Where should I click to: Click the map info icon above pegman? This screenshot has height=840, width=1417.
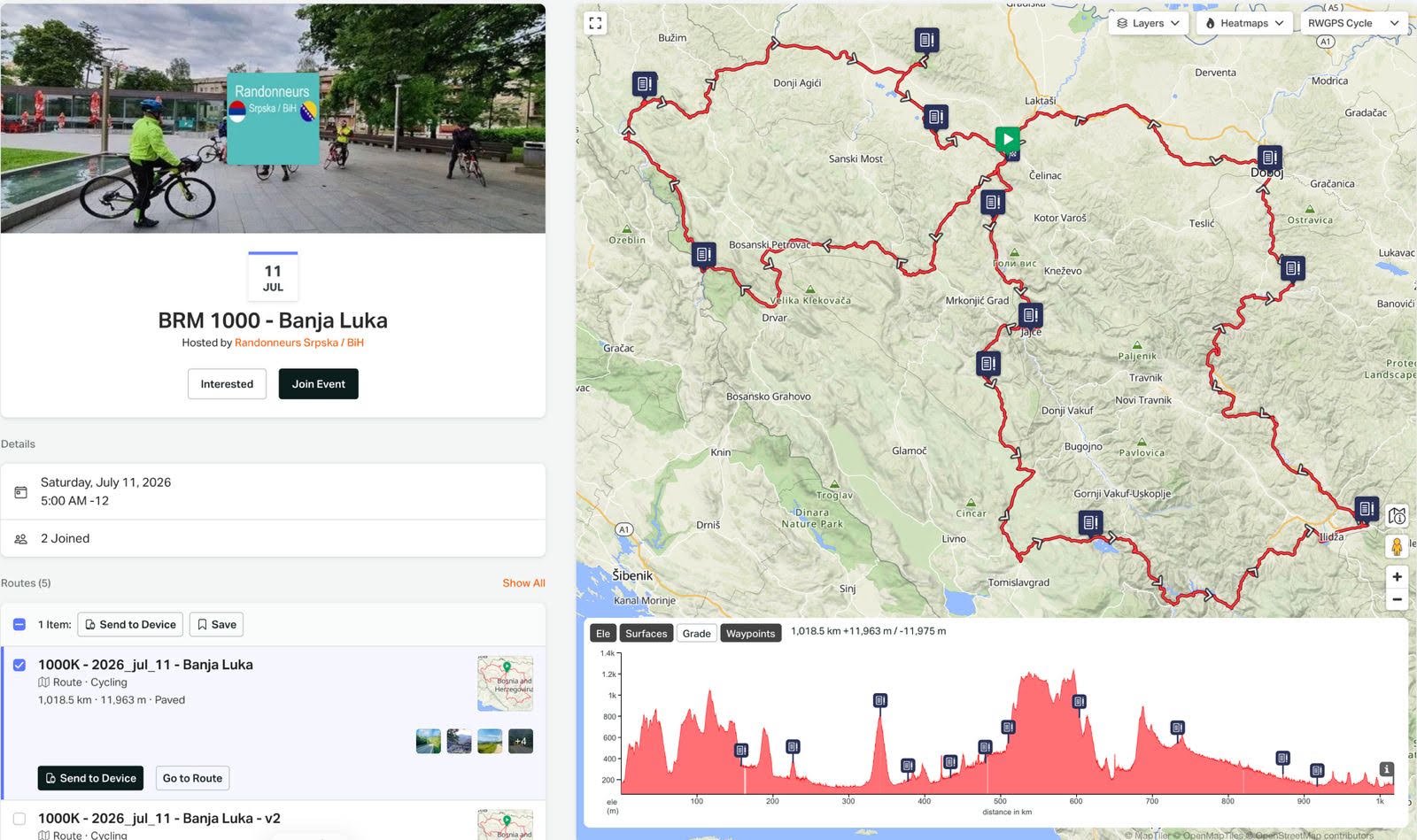[x=1397, y=516]
